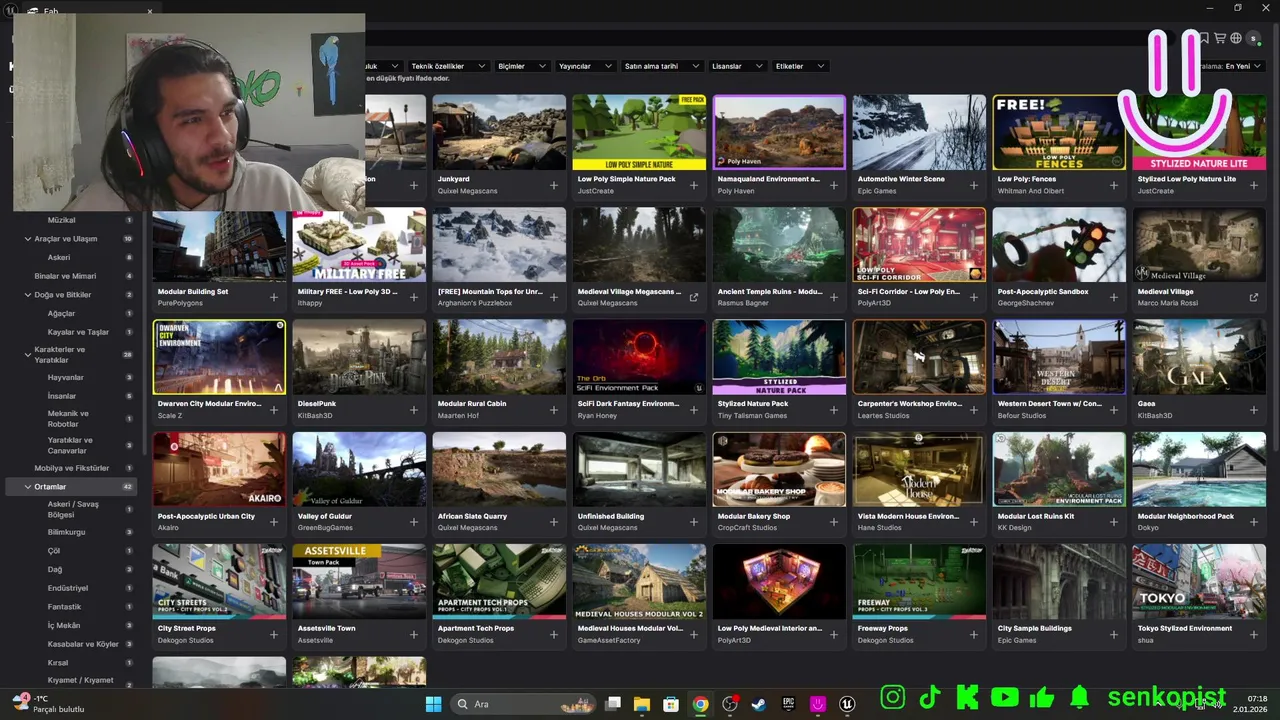This screenshot has width=1280, height=720.
Task: Open publisher link KitBash3D under DieselPunk
Action: click(x=316, y=415)
